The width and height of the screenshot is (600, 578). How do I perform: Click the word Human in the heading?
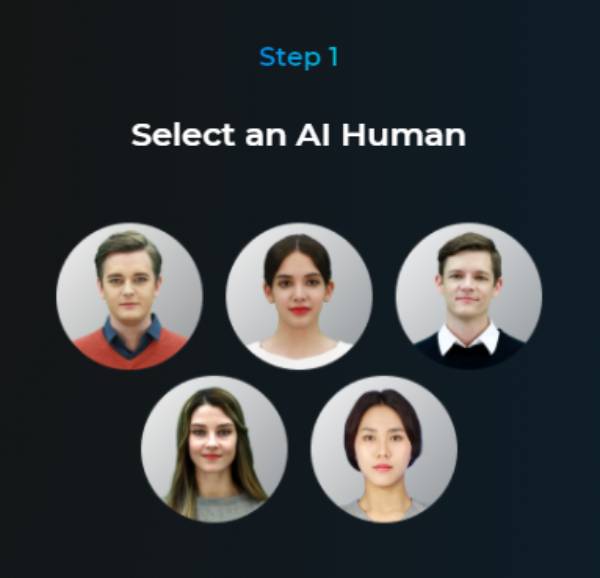pyautogui.click(x=404, y=135)
